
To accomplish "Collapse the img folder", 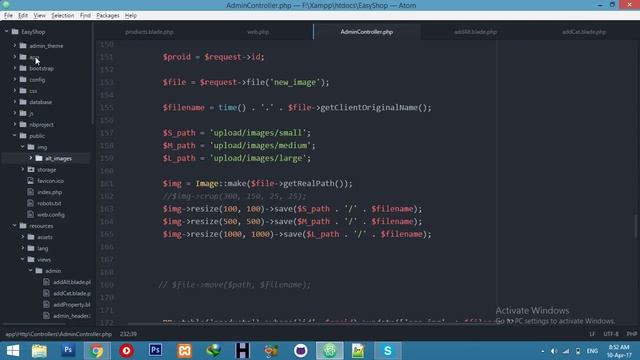I will [x=23, y=147].
